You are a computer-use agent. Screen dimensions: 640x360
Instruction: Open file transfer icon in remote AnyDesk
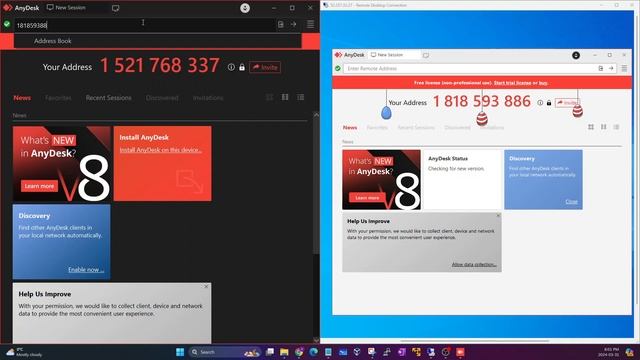[601, 69]
